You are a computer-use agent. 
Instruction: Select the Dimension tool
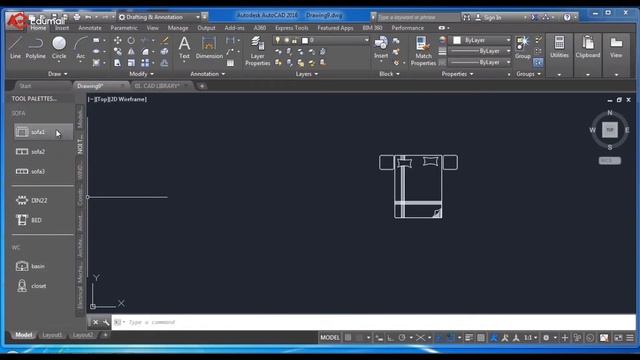(209, 47)
